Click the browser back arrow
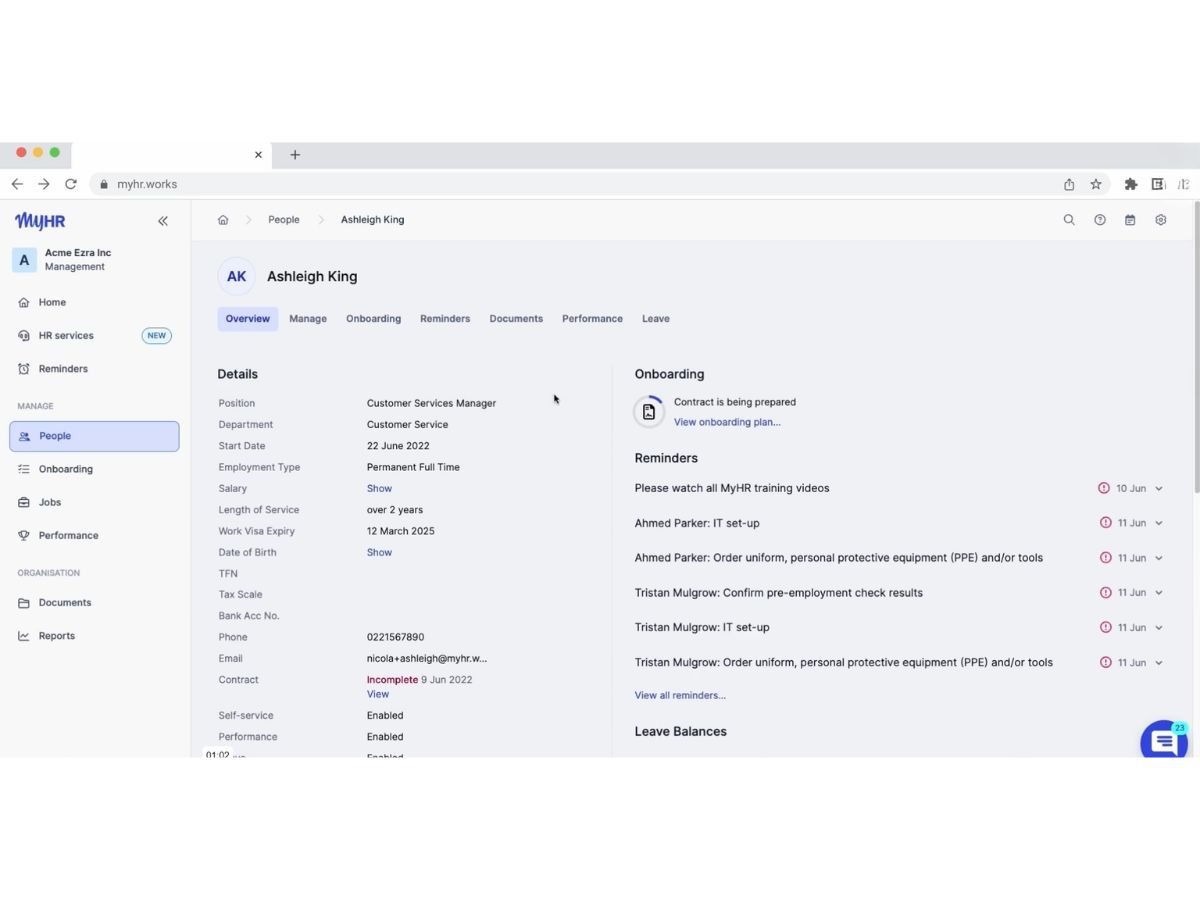 coord(17,184)
